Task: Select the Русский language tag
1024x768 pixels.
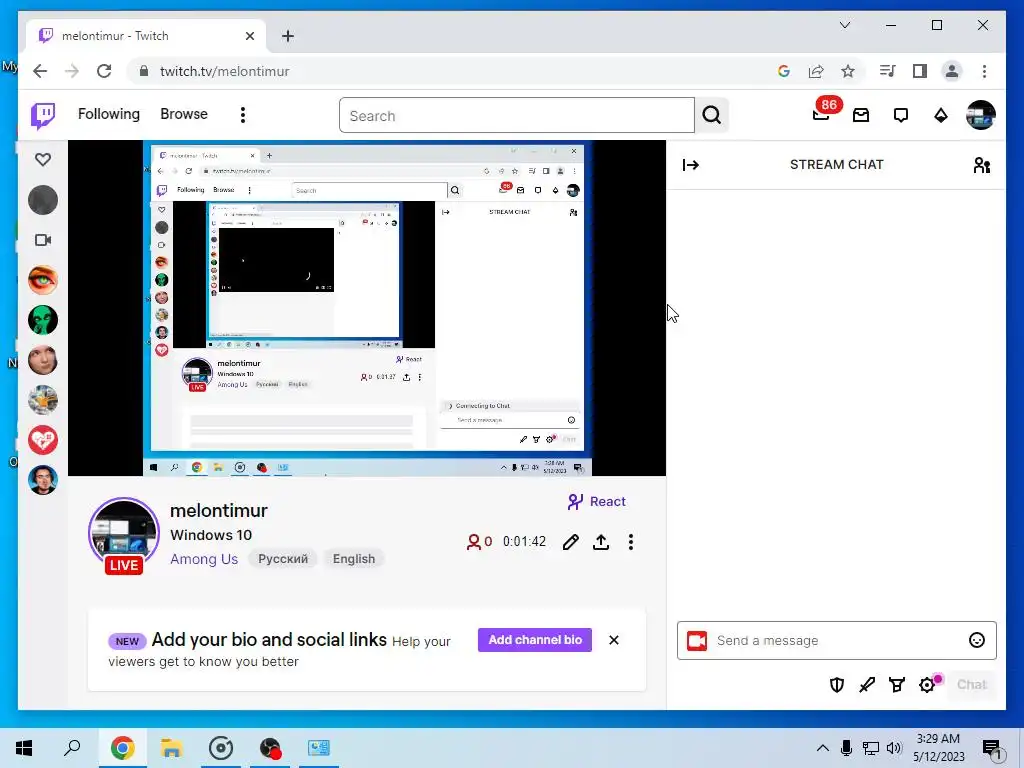Action: (283, 559)
